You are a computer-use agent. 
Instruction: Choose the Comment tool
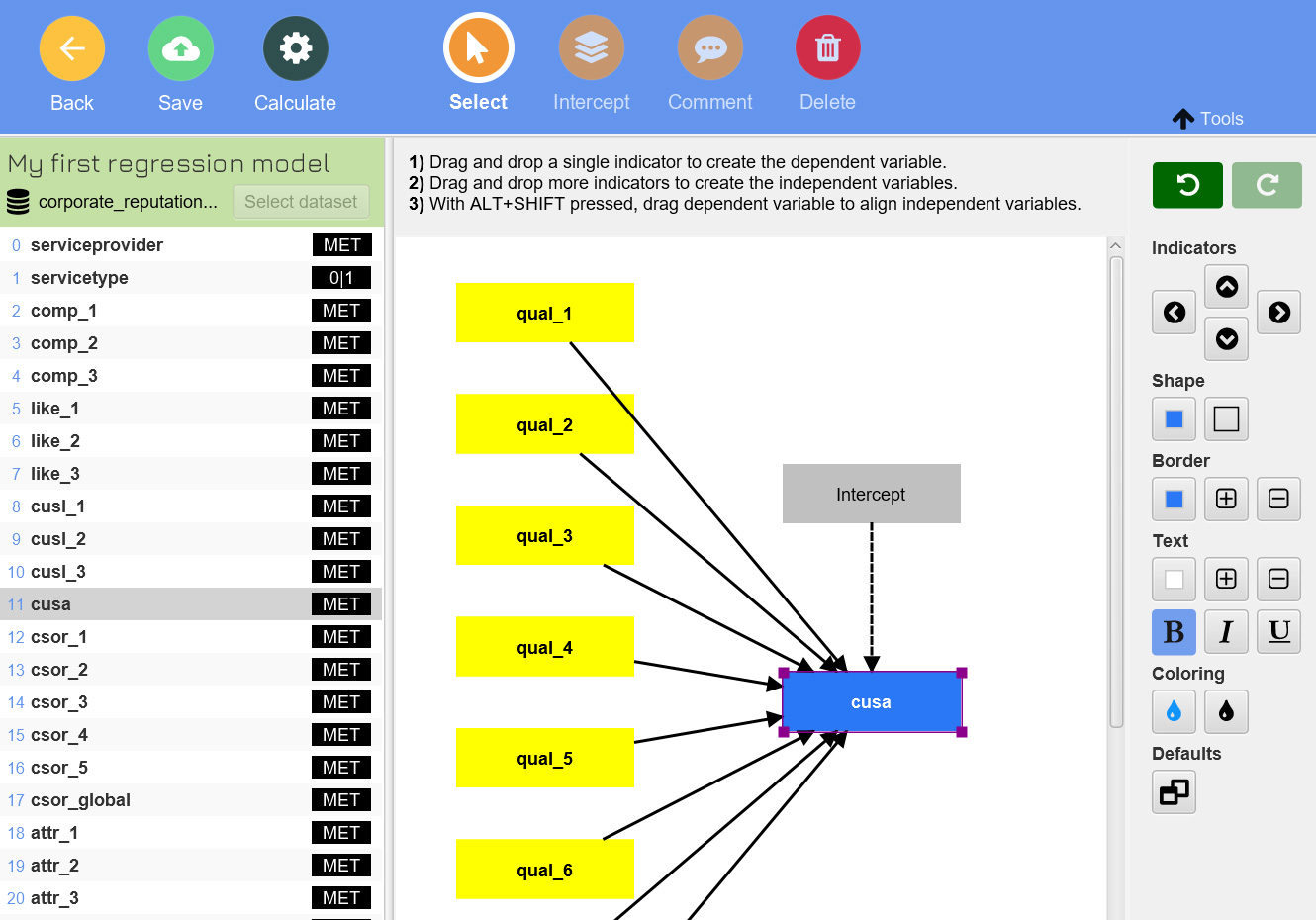[709, 48]
